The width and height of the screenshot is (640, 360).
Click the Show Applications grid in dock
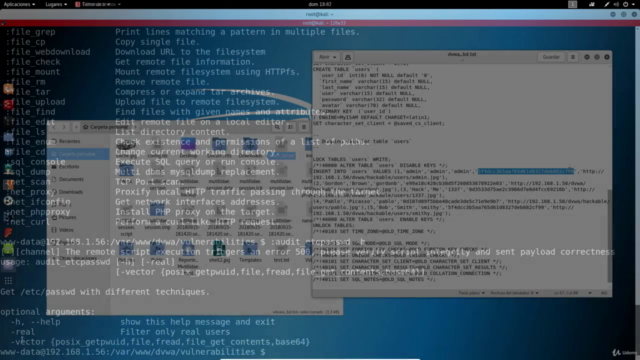(8, 280)
